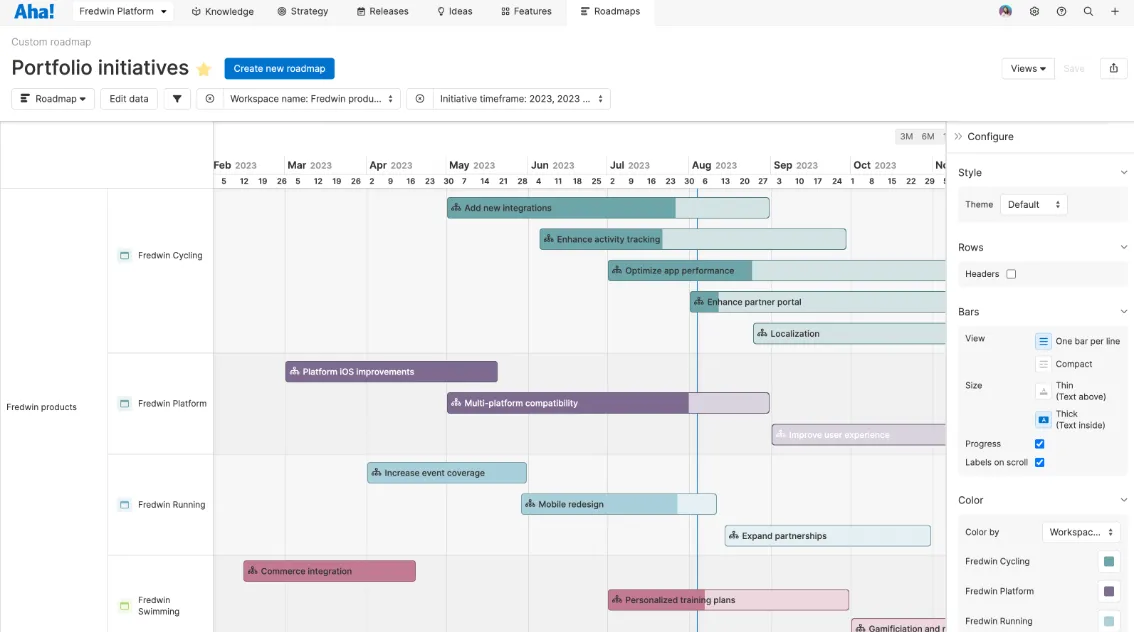This screenshot has width=1134, height=632.
Task: Collapse the Bars section
Action: [x=1123, y=312]
